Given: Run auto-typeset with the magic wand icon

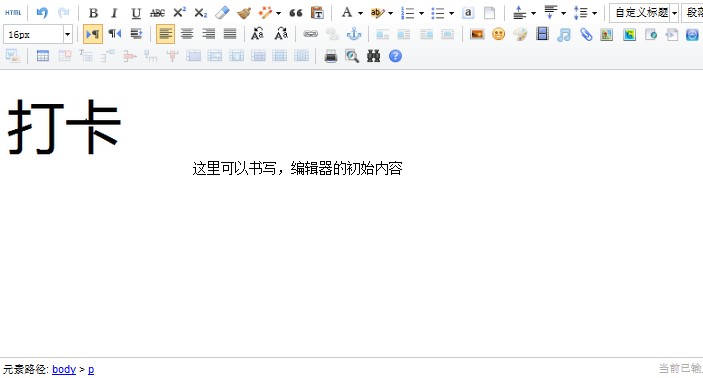Looking at the screenshot, I should coord(265,13).
